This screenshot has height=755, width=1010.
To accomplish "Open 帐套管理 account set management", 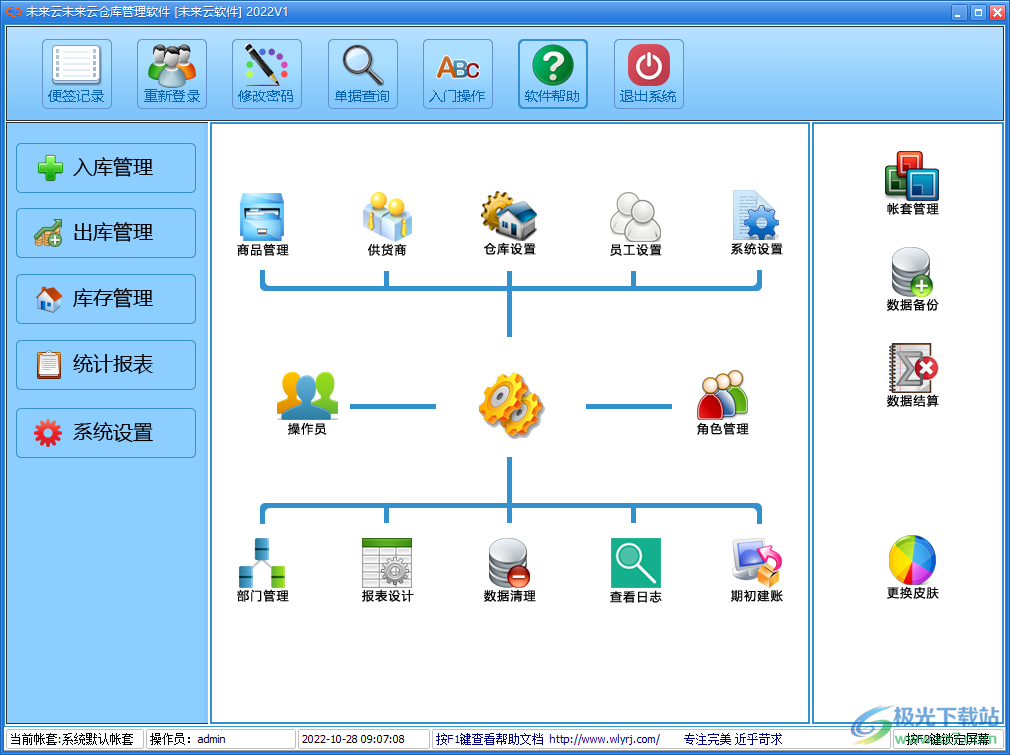I will [912, 184].
